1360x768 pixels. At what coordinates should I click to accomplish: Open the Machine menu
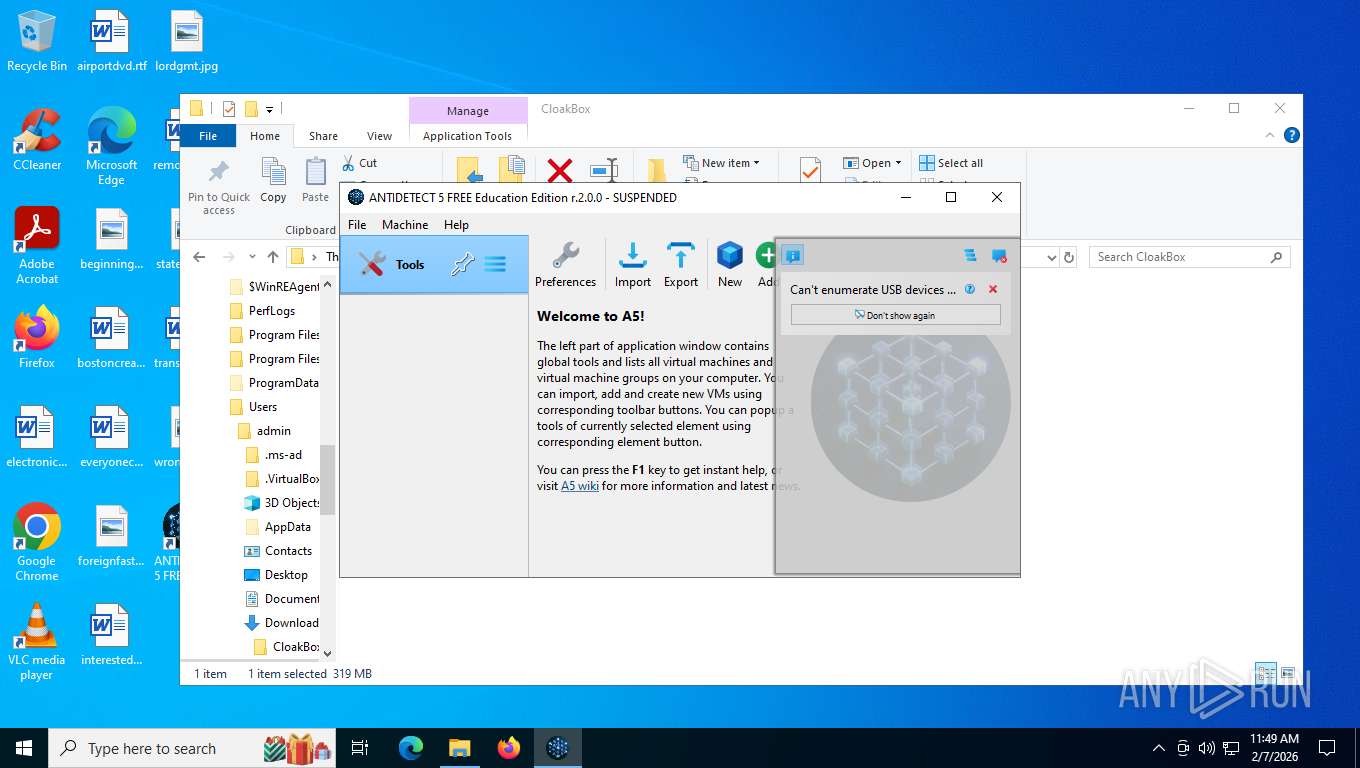pos(405,225)
